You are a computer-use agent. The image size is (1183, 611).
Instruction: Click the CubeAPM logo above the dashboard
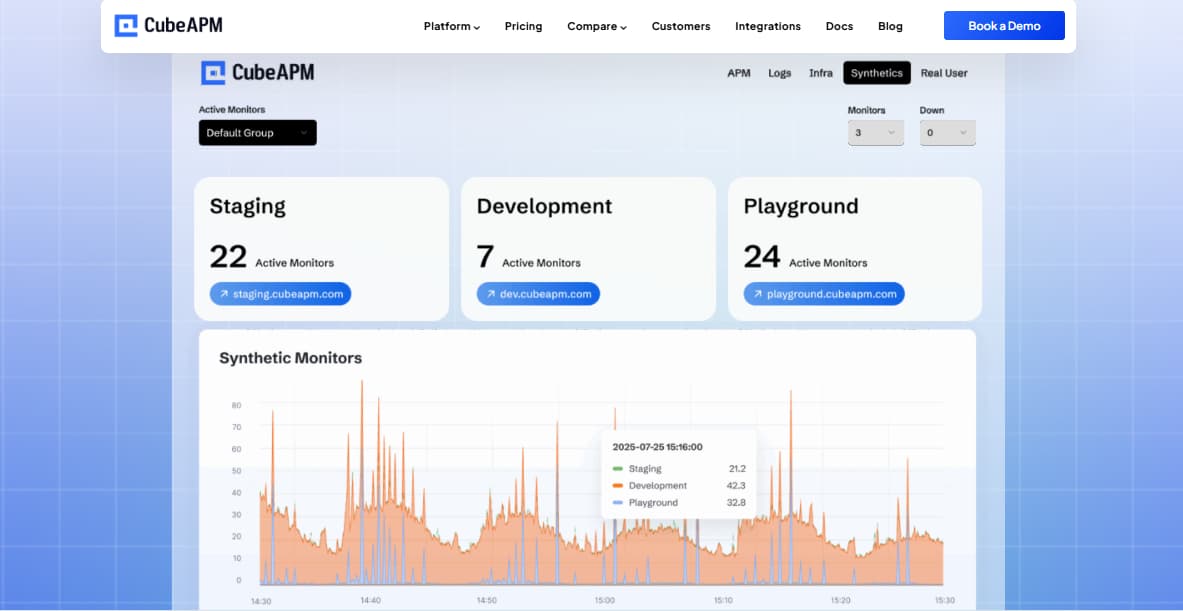[x=258, y=71]
